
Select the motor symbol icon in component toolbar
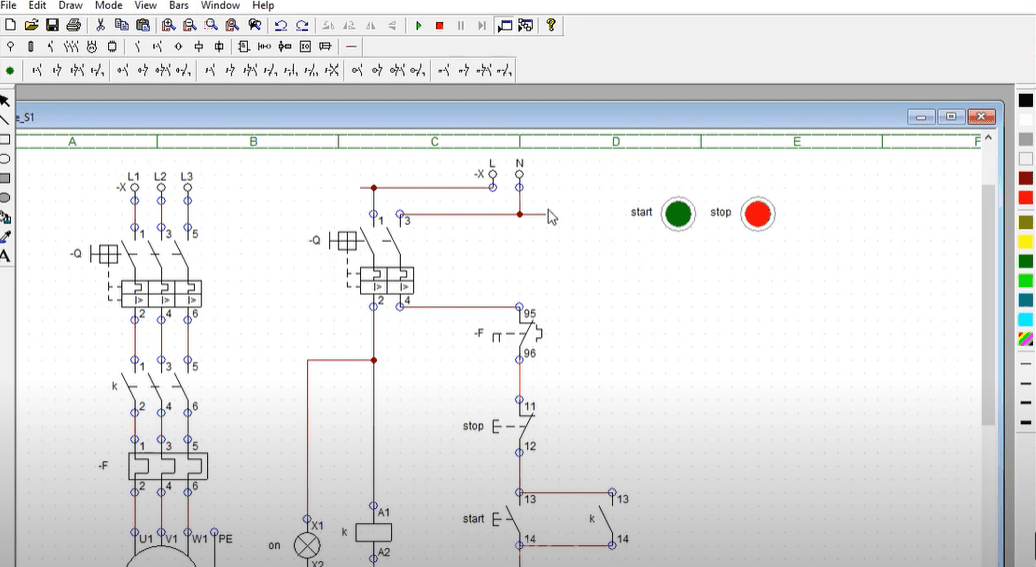coord(92,46)
